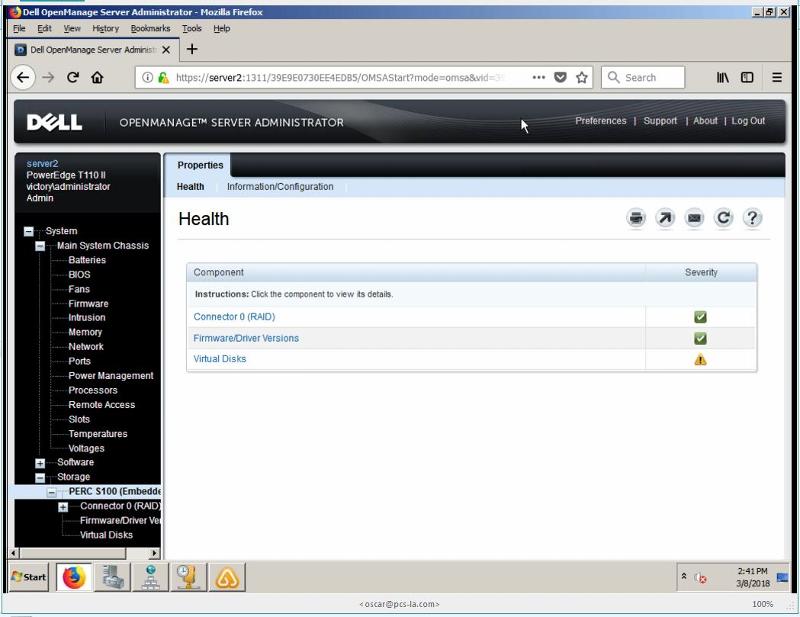Viewport: 800px width, 617px height.
Task: Click the warning icon for Virtual Disks
Action: point(701,360)
